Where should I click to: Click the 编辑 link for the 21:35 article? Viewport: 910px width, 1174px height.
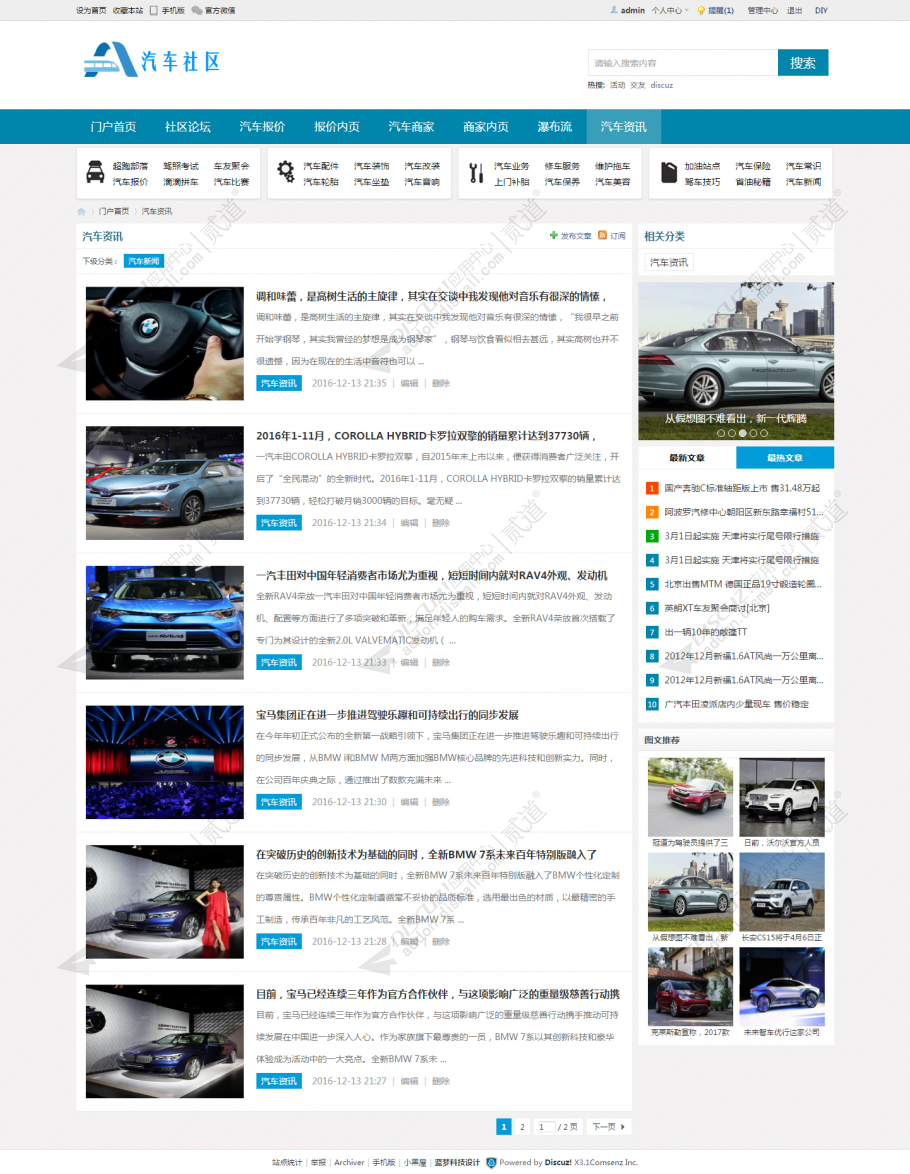pyautogui.click(x=409, y=383)
